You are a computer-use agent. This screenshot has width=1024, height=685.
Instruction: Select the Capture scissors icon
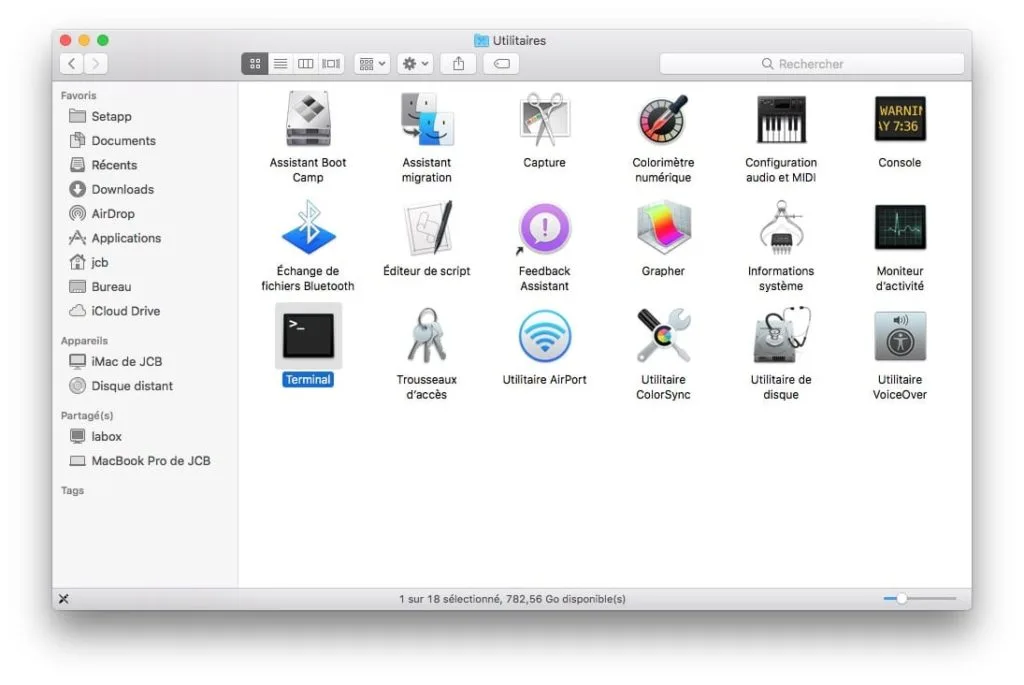(x=544, y=119)
